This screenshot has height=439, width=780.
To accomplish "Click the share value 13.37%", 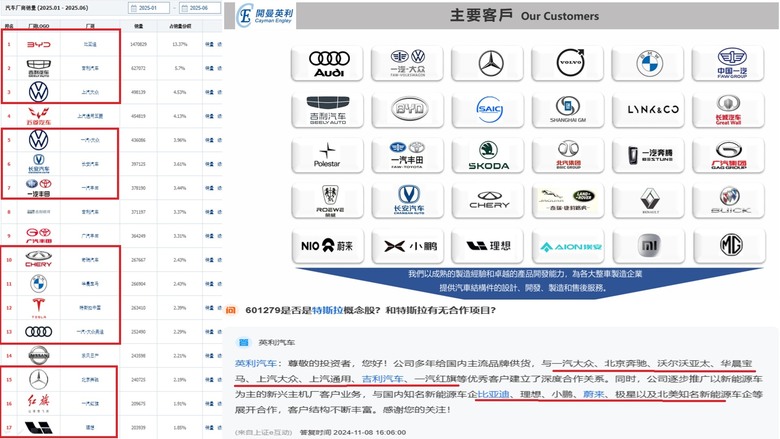I will click(x=180, y=44).
